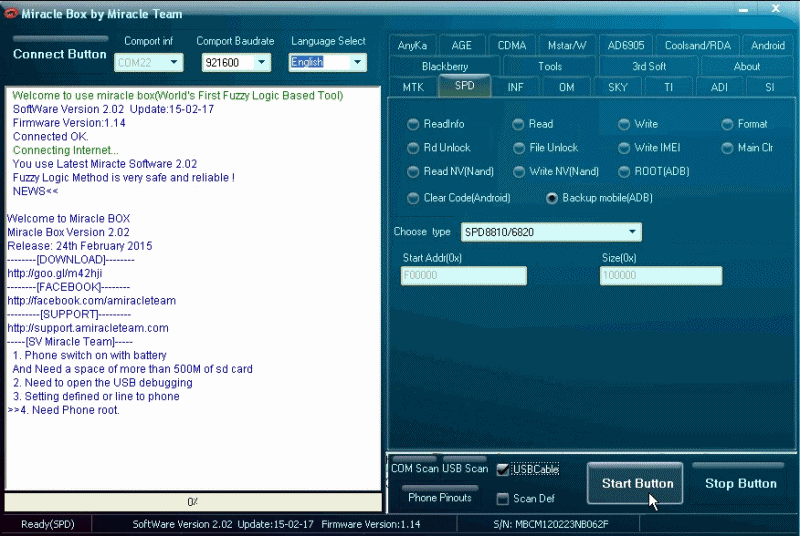Click the Ready(SPD) status bar entry

point(47,524)
